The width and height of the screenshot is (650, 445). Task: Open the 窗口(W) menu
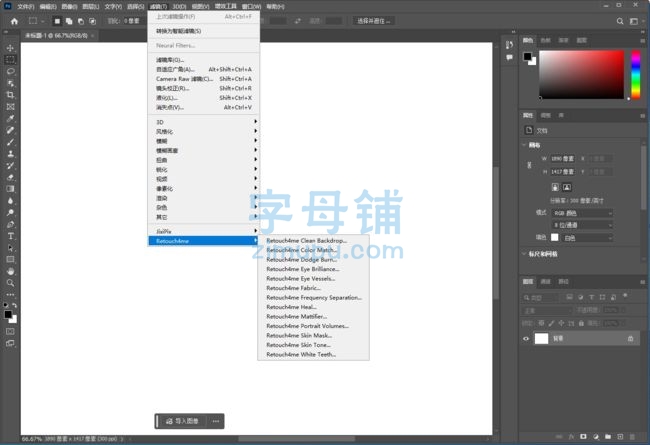pos(252,7)
